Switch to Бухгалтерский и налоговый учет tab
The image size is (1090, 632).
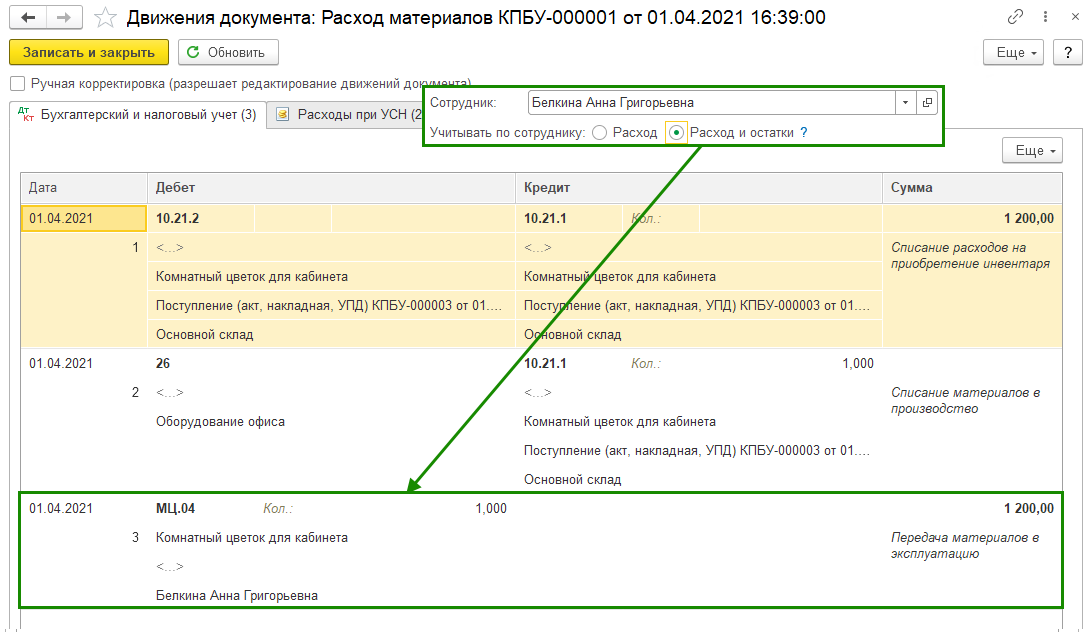(138, 115)
